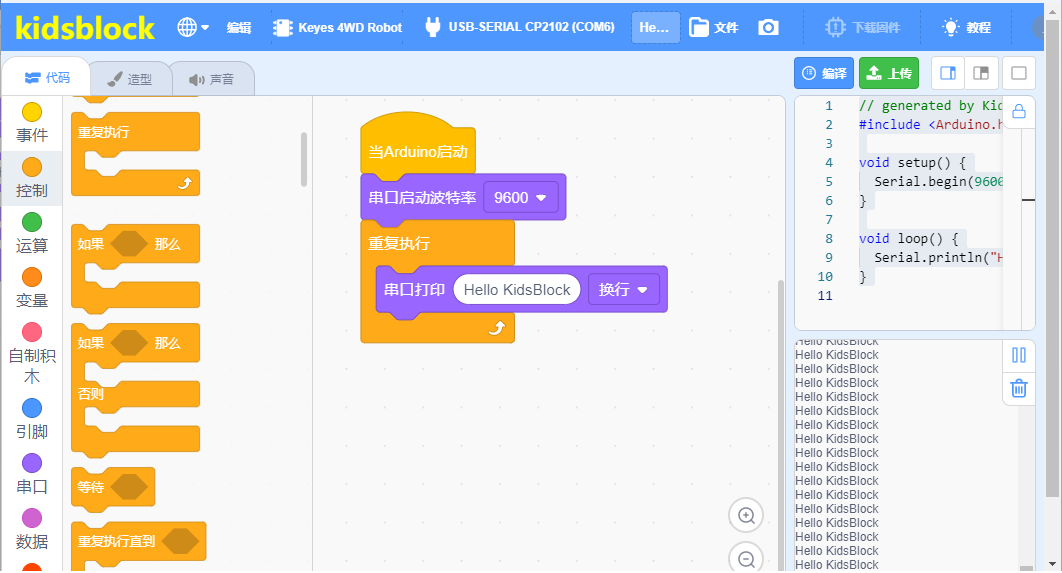
Task: Toggle the code editor lock icon
Action: click(1019, 112)
